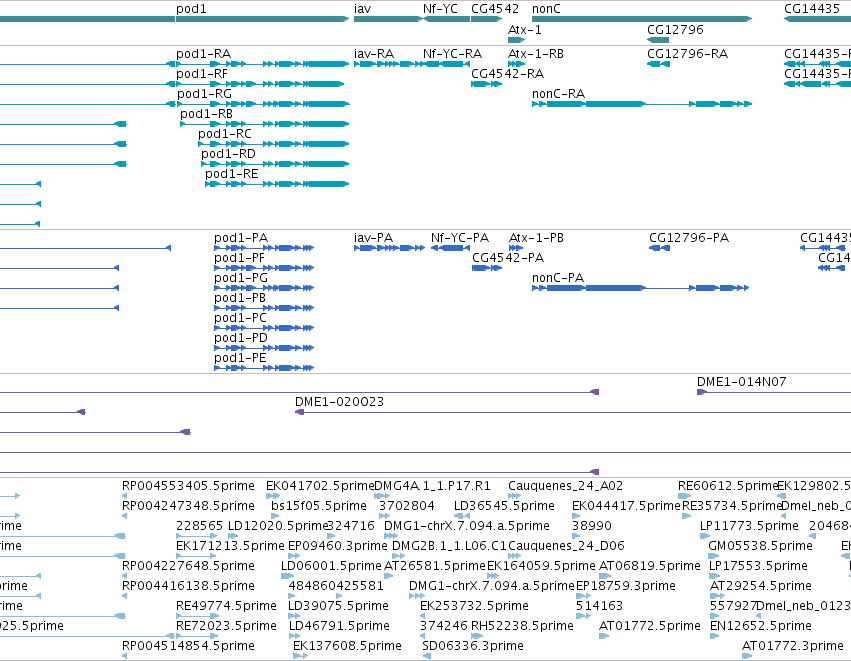Click the iav-PA protein label
851x661 pixels.
click(373, 238)
